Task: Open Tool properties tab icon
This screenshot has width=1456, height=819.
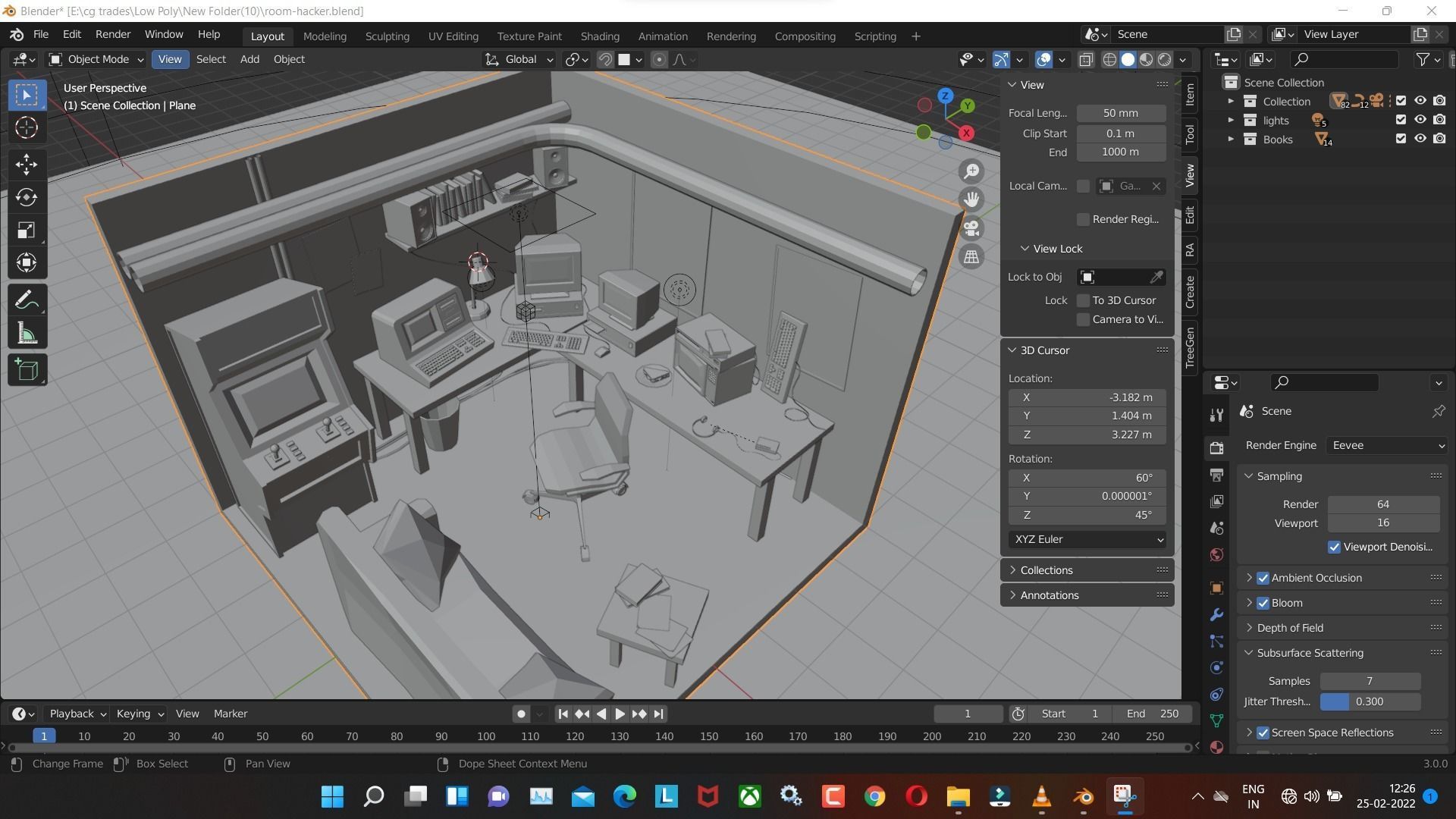Action: 1216,414
